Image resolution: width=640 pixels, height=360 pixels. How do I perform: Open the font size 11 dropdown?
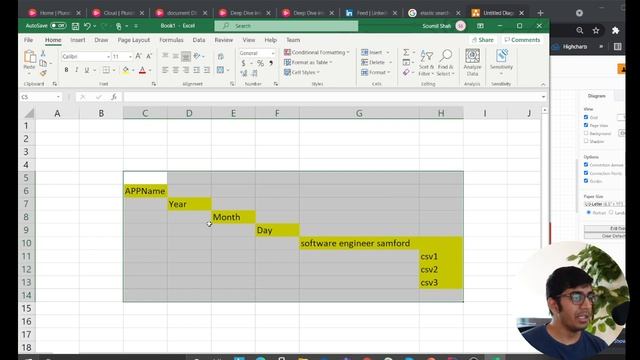point(130,56)
